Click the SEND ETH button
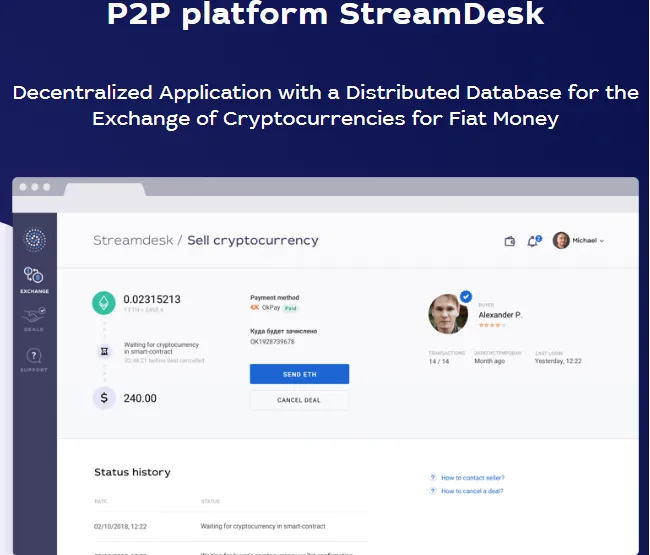The image size is (650, 555). pos(299,374)
